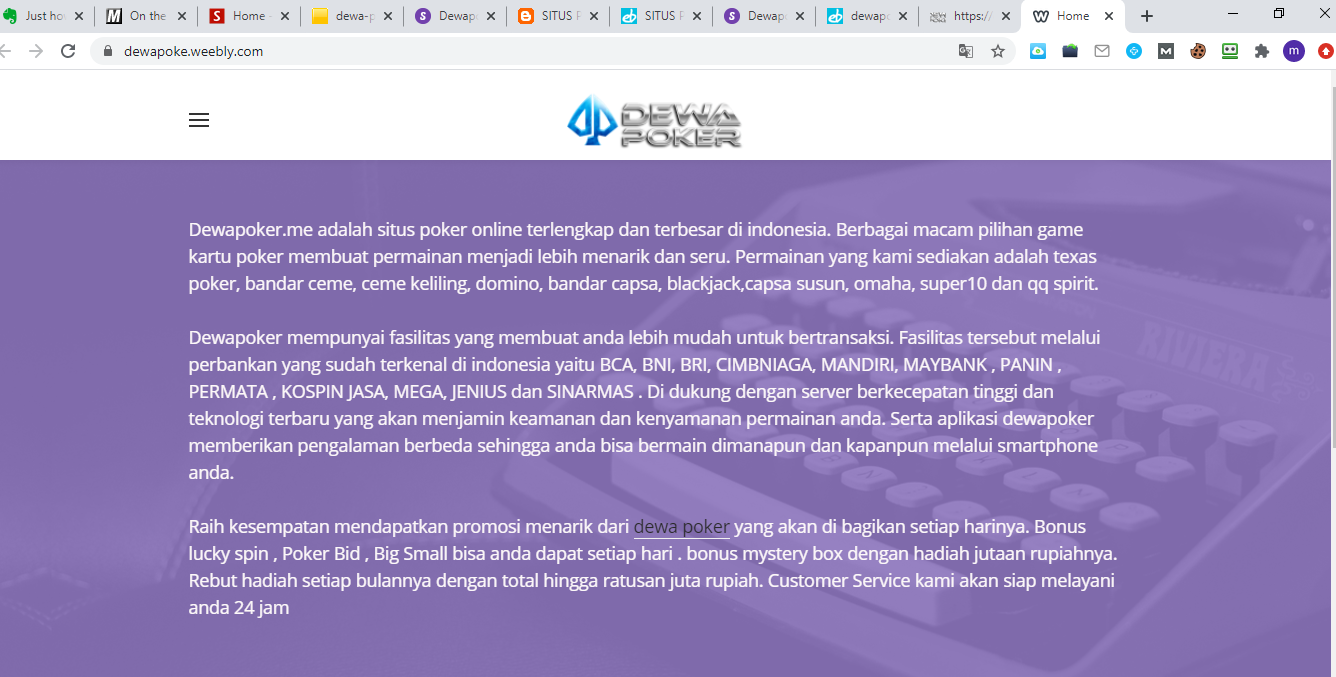The image size is (1336, 677).
Task: Bookmark this page with the star icon
Action: click(x=997, y=51)
